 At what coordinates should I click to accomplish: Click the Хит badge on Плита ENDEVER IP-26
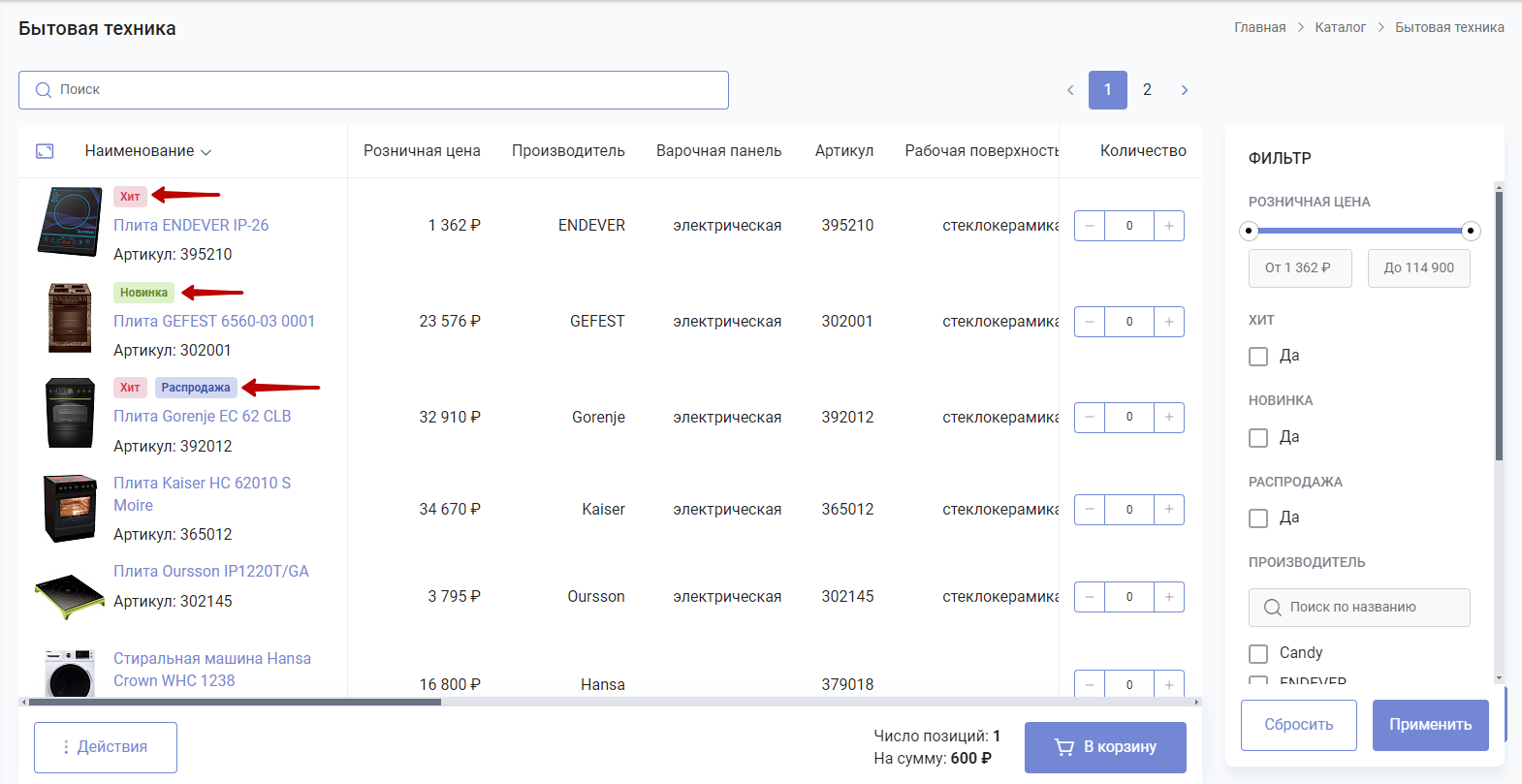pyautogui.click(x=130, y=197)
